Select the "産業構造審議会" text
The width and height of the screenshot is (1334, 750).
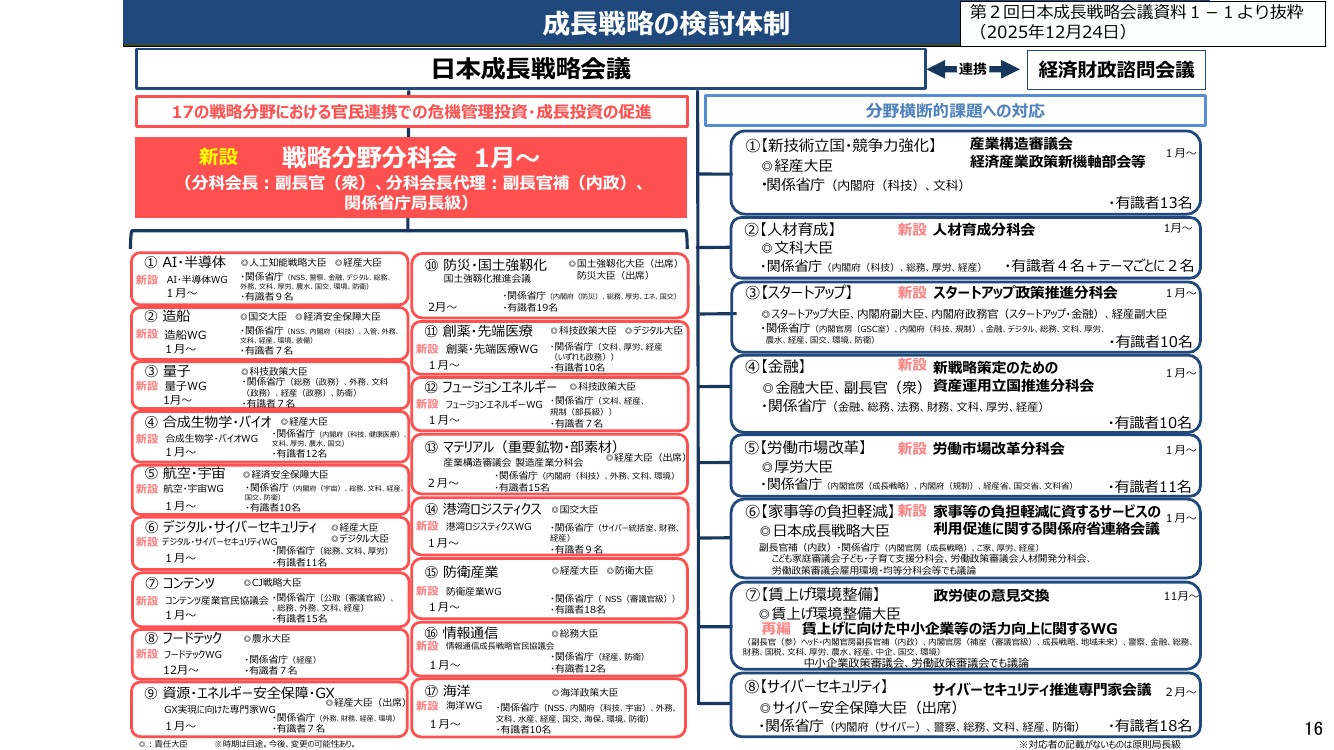[x=1021, y=143]
